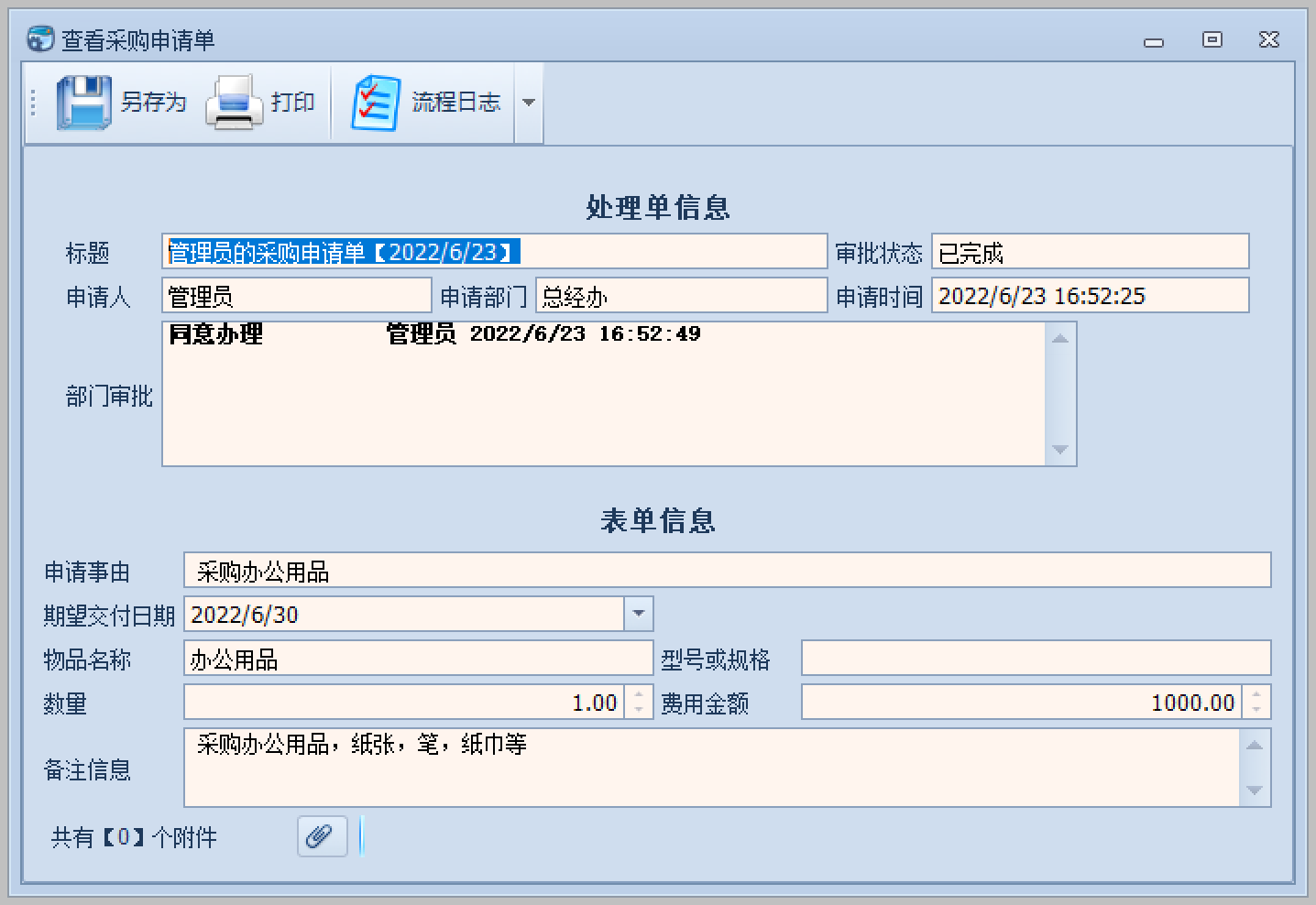Click the application icon in title bar
Viewport: 1316px width, 905px height.
tap(40, 39)
